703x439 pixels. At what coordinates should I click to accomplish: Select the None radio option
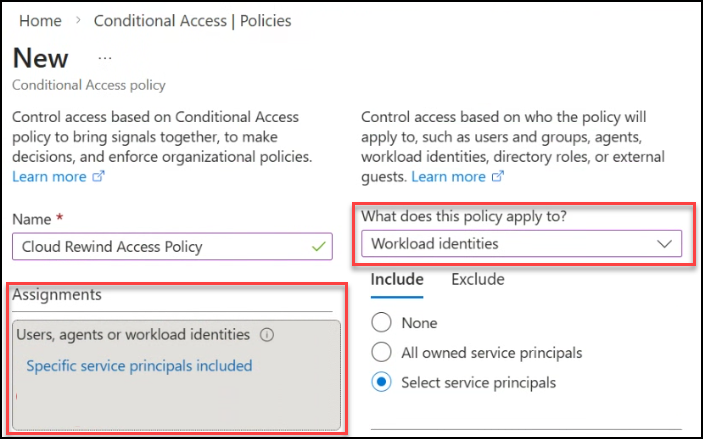pos(381,323)
